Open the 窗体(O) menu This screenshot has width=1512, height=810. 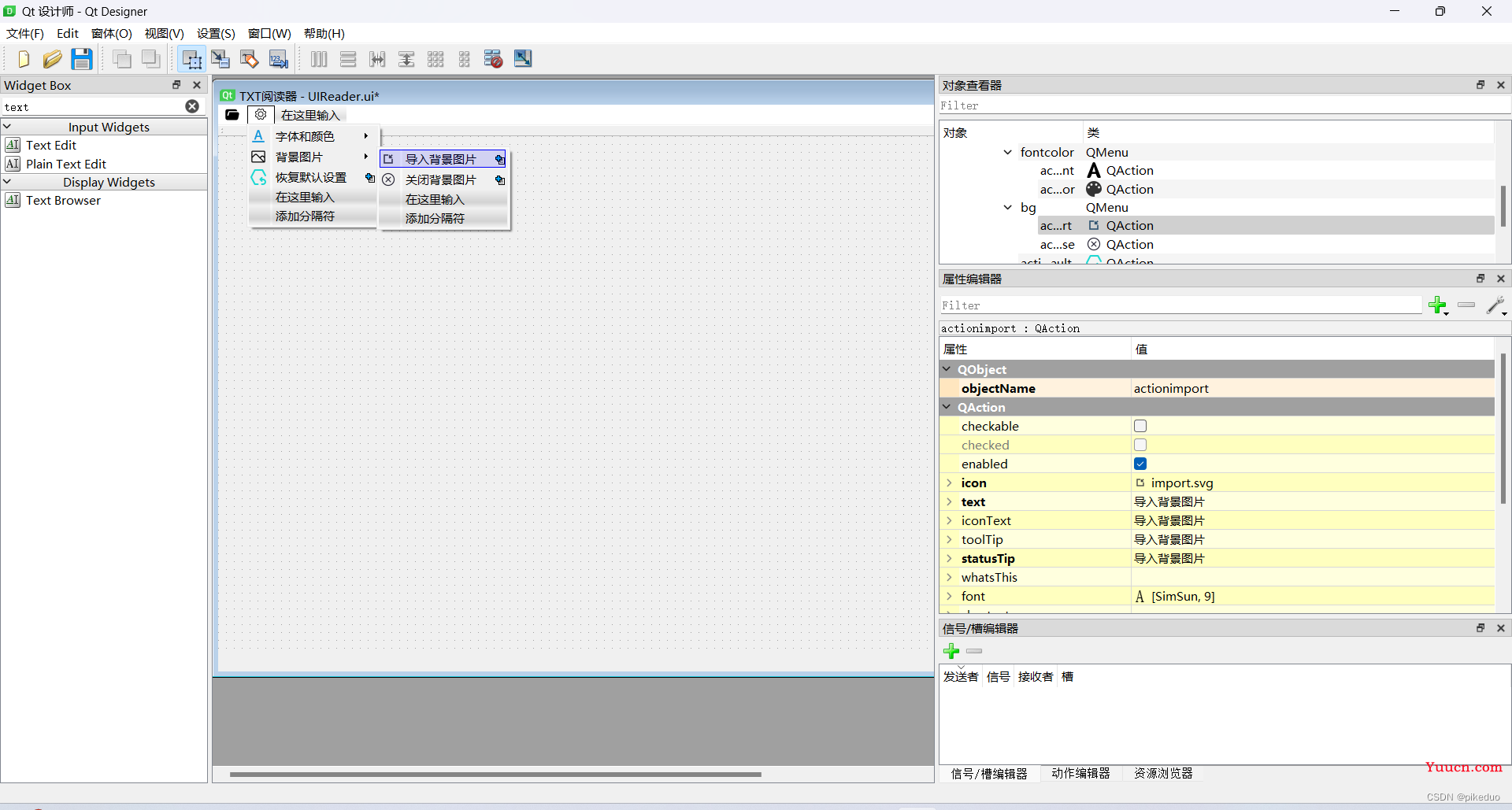[x=111, y=33]
